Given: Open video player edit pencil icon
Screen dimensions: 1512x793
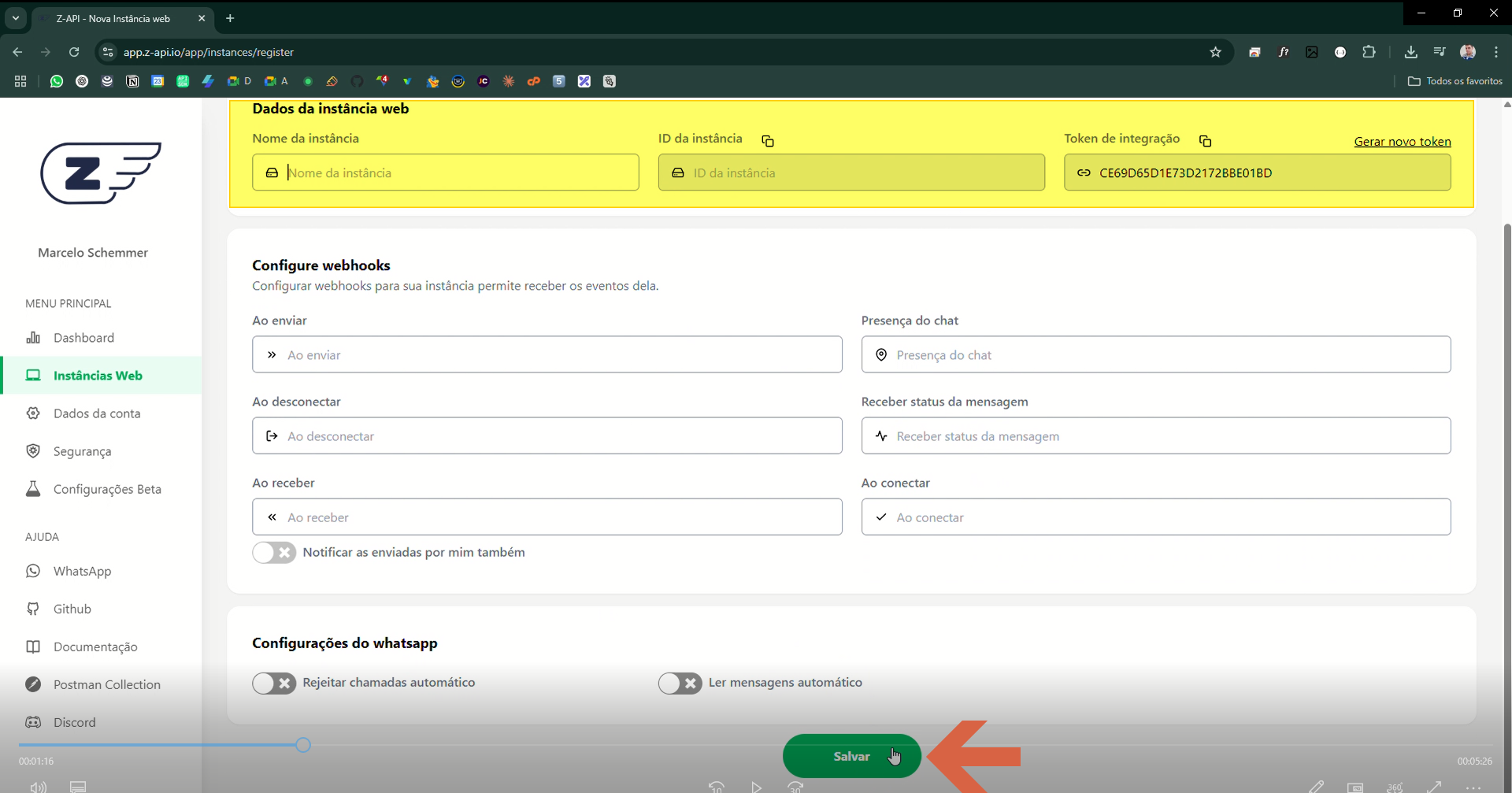Looking at the screenshot, I should point(1316,787).
